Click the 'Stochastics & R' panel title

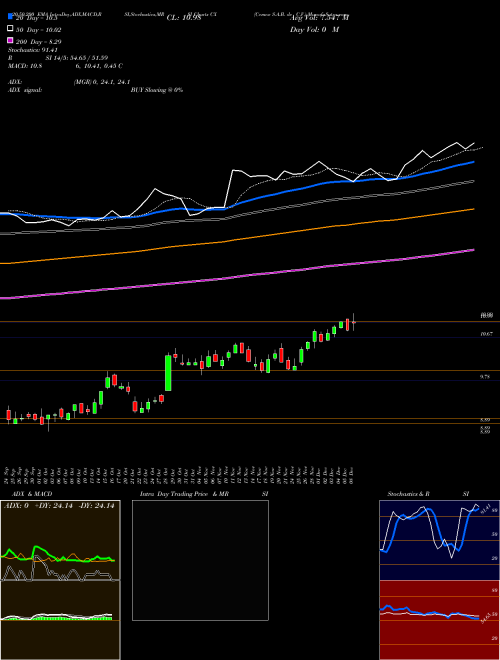point(408,494)
